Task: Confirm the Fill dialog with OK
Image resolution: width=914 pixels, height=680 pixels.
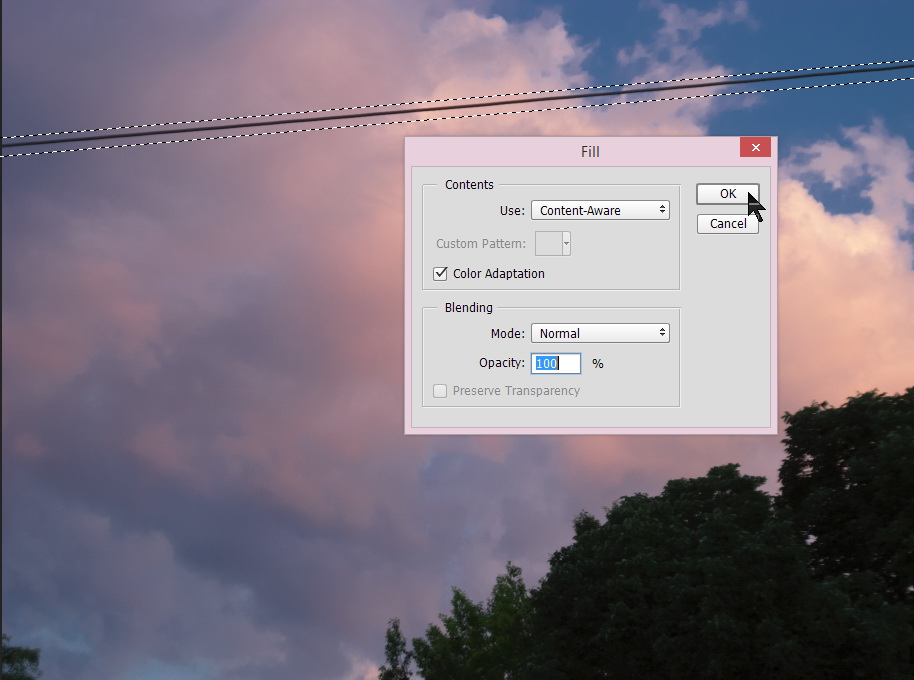Action: click(x=727, y=194)
